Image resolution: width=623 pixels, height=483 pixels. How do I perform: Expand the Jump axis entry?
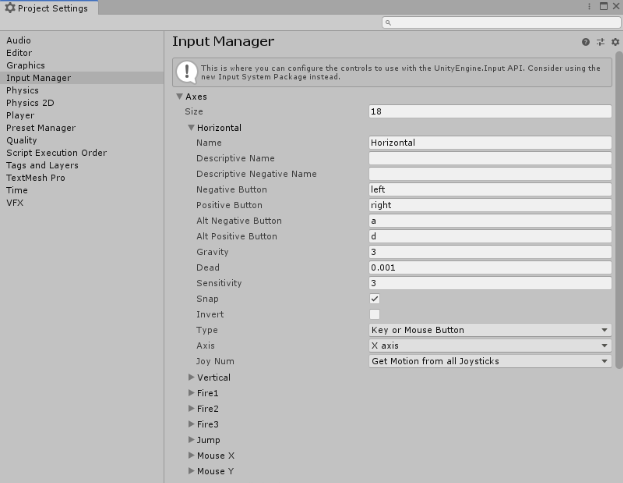click(x=191, y=440)
